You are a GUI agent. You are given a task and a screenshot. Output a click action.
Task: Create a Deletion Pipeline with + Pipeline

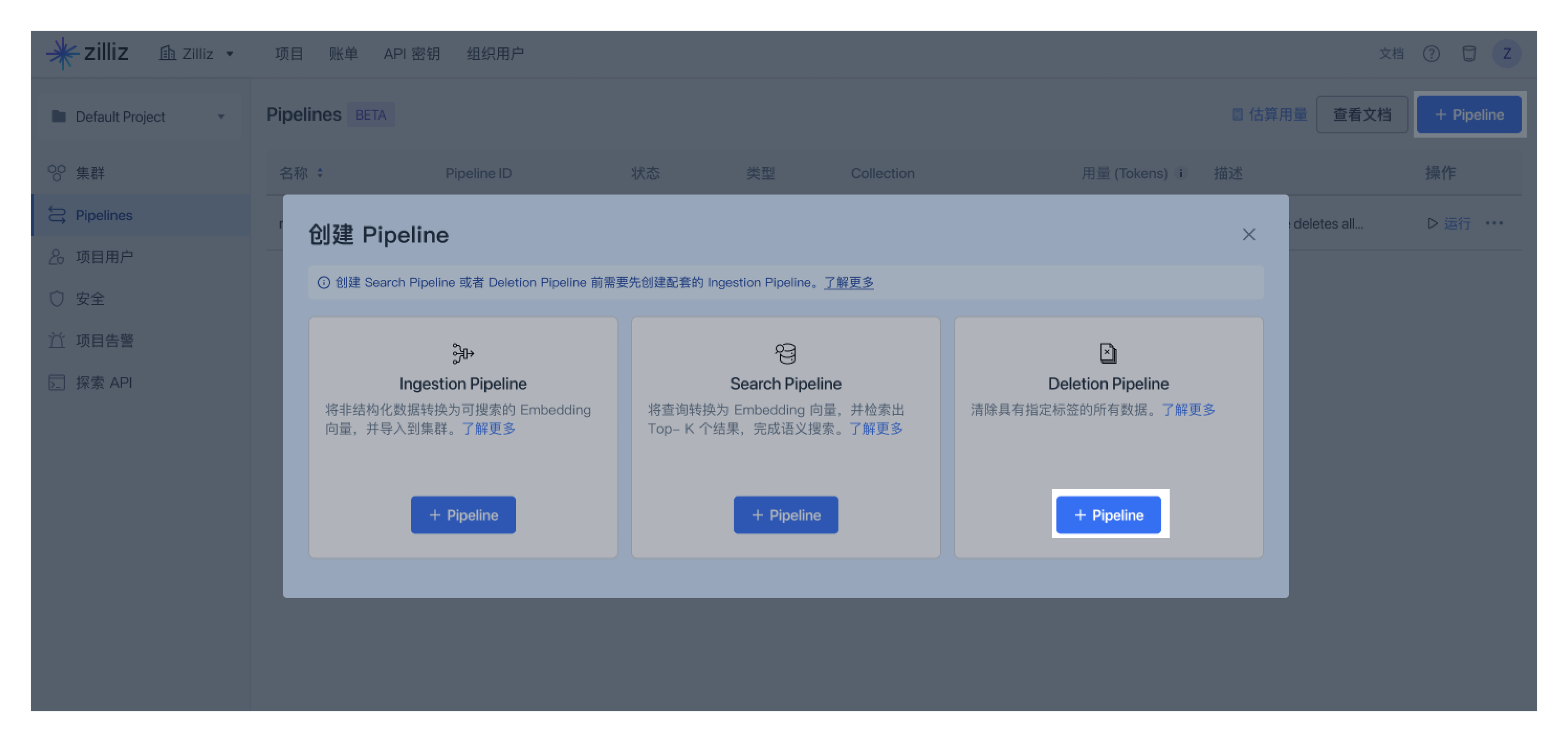point(1108,515)
